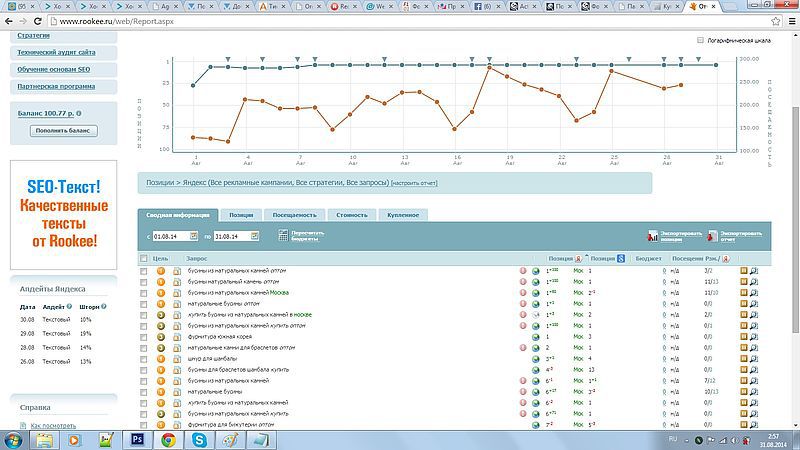Enable the 'Логарифмическая шкала' checkbox
Image resolution: width=800 pixels, height=450 pixels.
(x=699, y=41)
